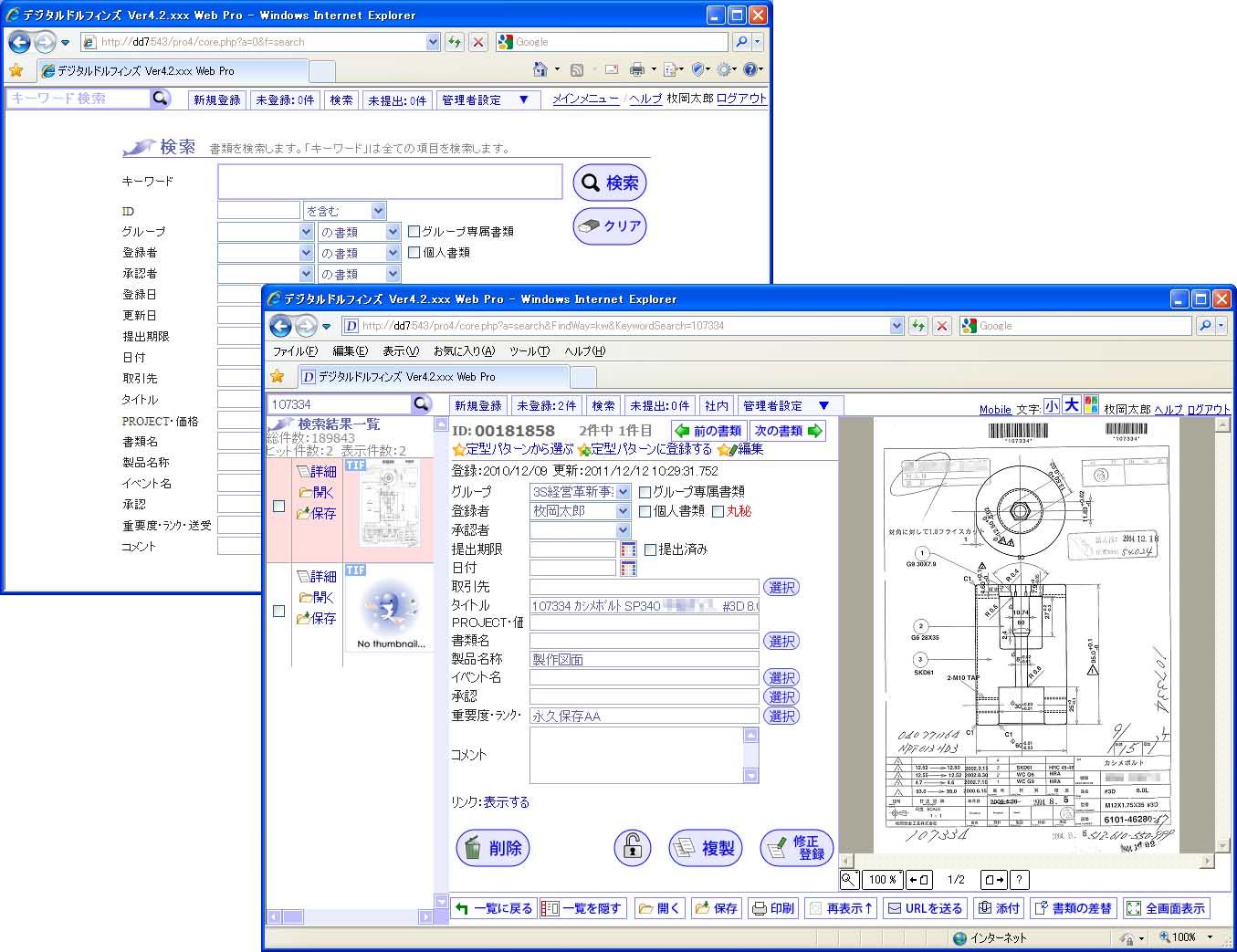Click the 削除 trash delete button
Screen dimensions: 1237x952
click(493, 848)
